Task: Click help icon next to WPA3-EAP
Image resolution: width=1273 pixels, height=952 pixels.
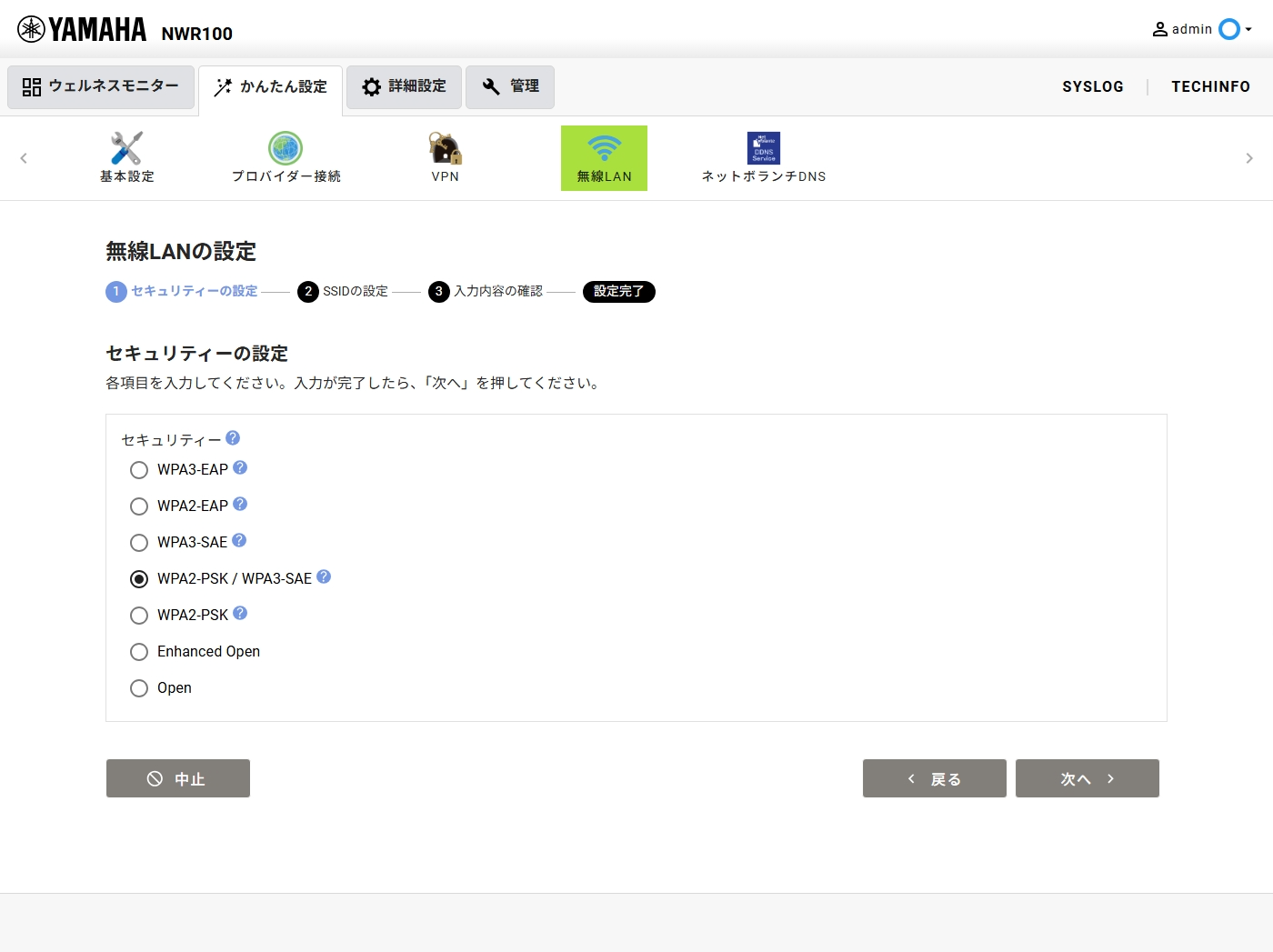Action: click(240, 467)
